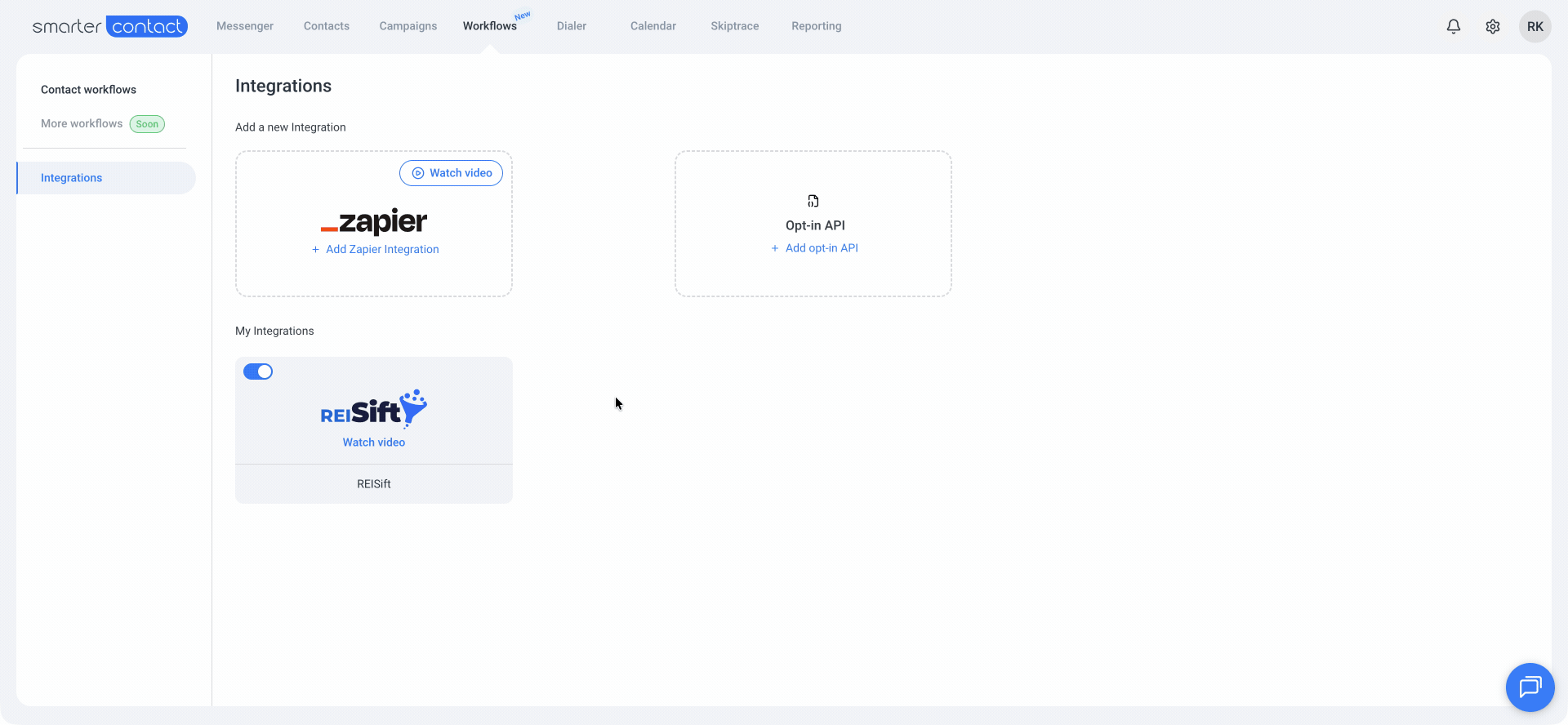The height and width of the screenshot is (725, 1568).
Task: Click the Smarter Contact logo
Action: click(110, 26)
